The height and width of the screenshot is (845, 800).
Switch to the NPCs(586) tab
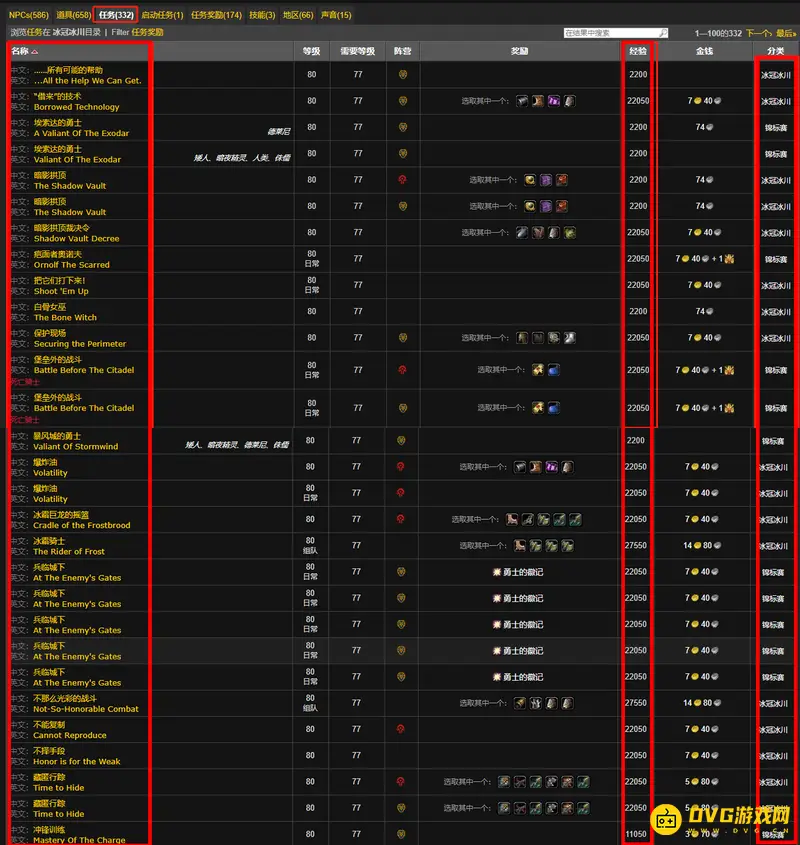point(29,15)
